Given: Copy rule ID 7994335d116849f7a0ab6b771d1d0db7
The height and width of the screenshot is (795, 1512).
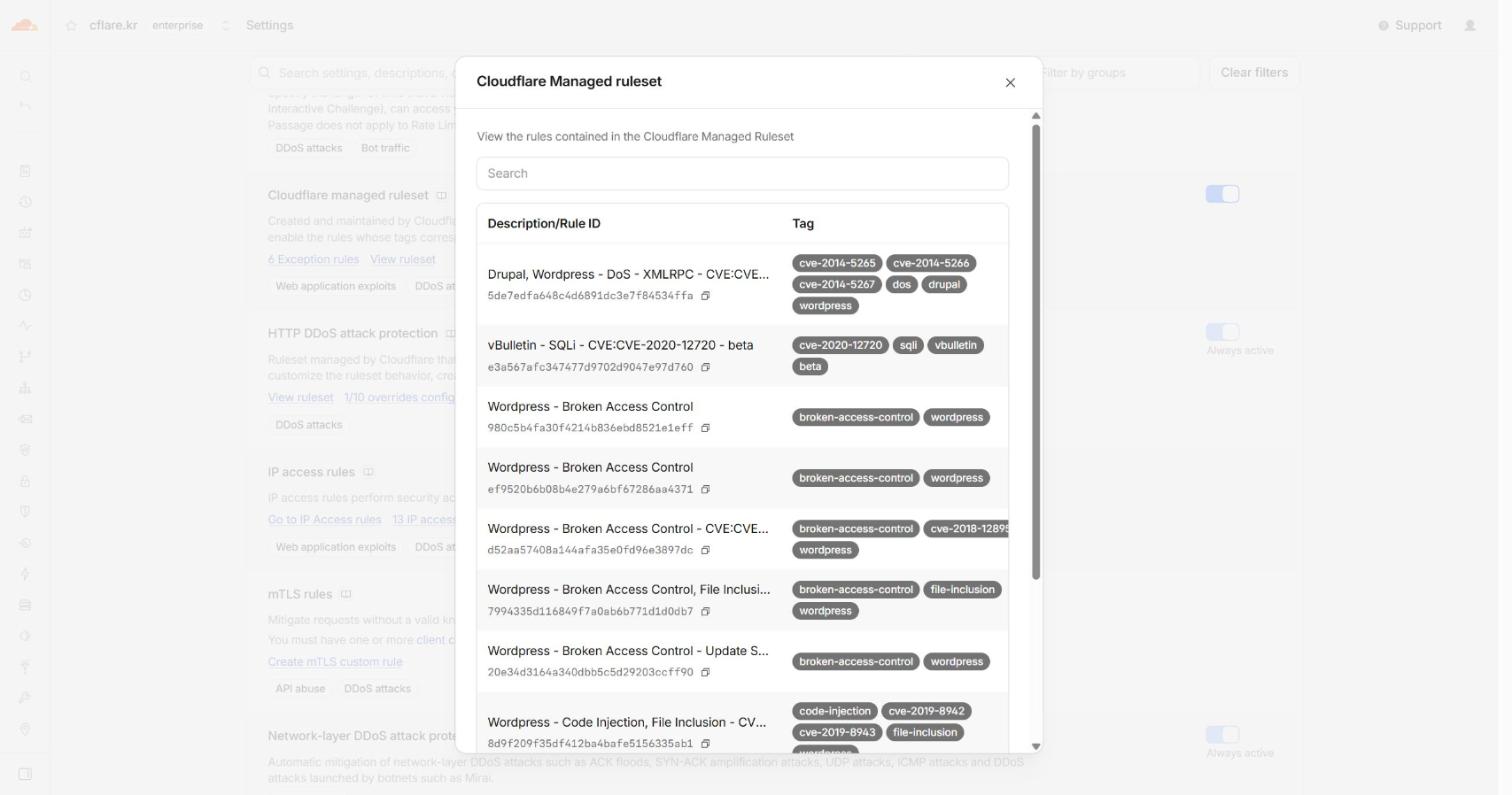Looking at the screenshot, I should pyautogui.click(x=705, y=611).
